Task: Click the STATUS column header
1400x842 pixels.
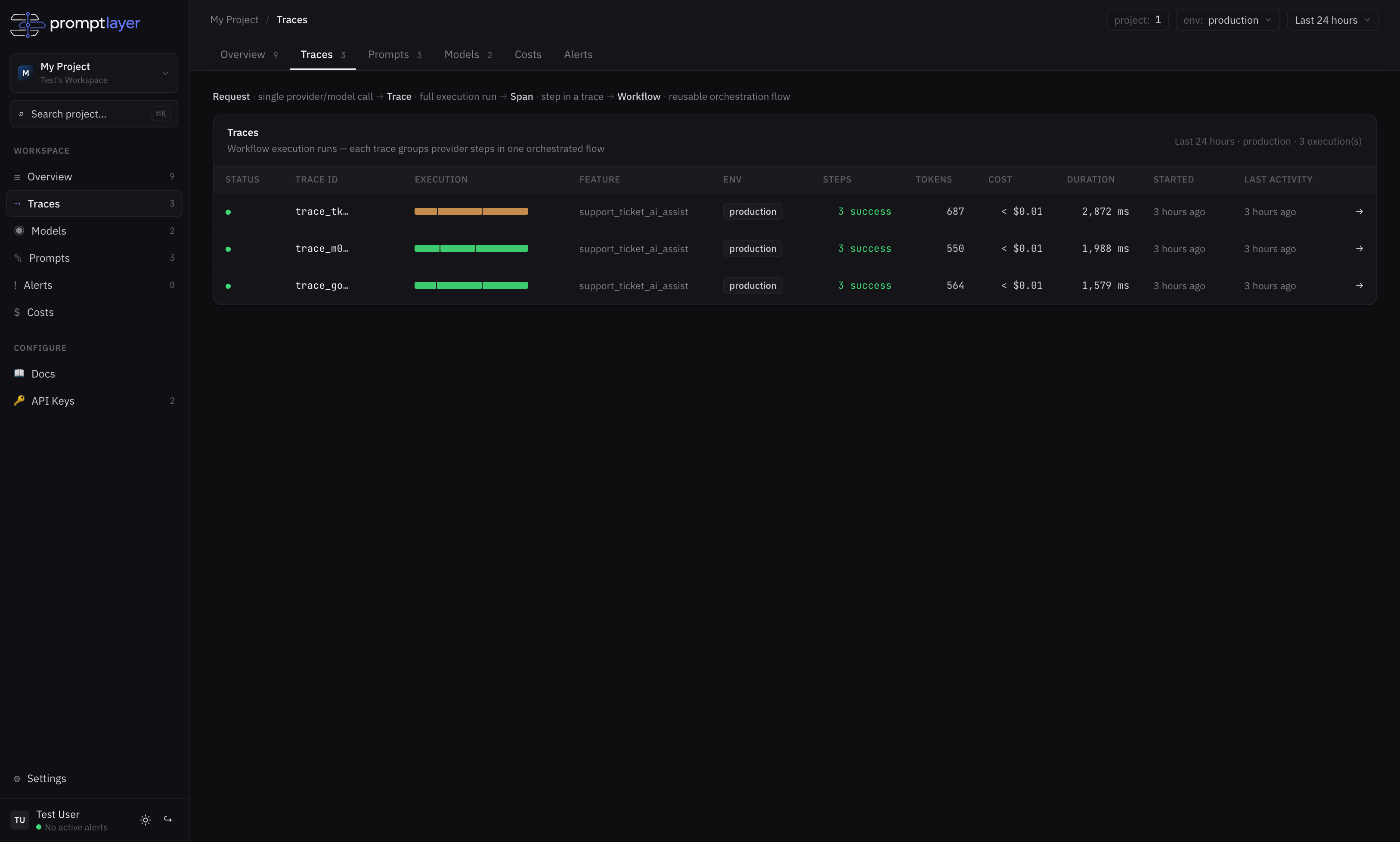Action: [242, 180]
